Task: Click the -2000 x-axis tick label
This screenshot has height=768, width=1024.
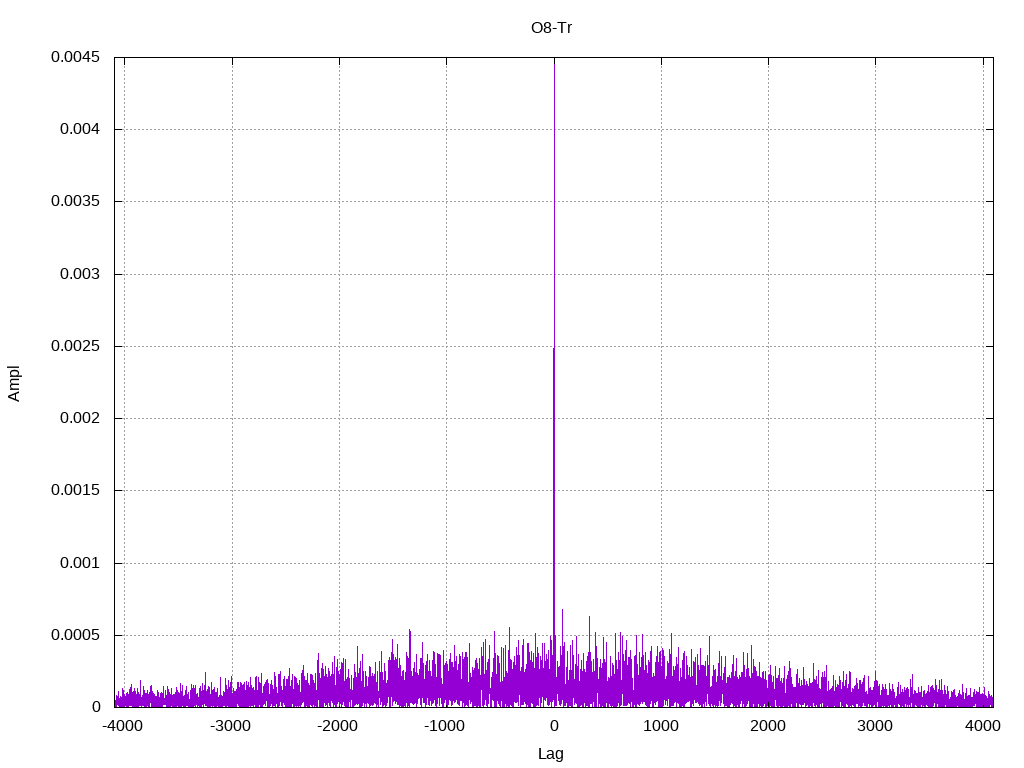Action: [338, 726]
